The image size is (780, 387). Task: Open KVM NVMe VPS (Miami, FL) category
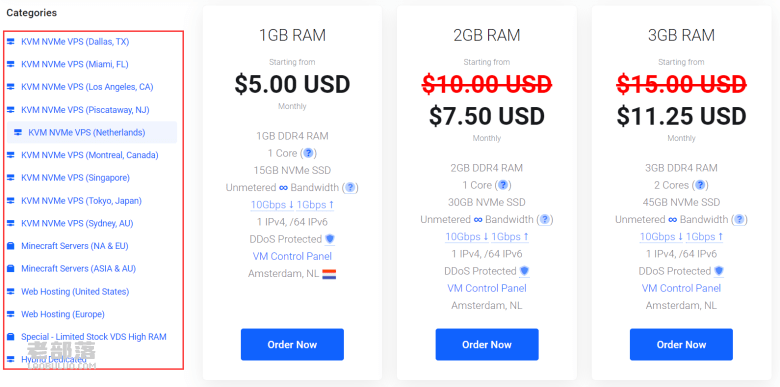pyautogui.click(x=75, y=64)
